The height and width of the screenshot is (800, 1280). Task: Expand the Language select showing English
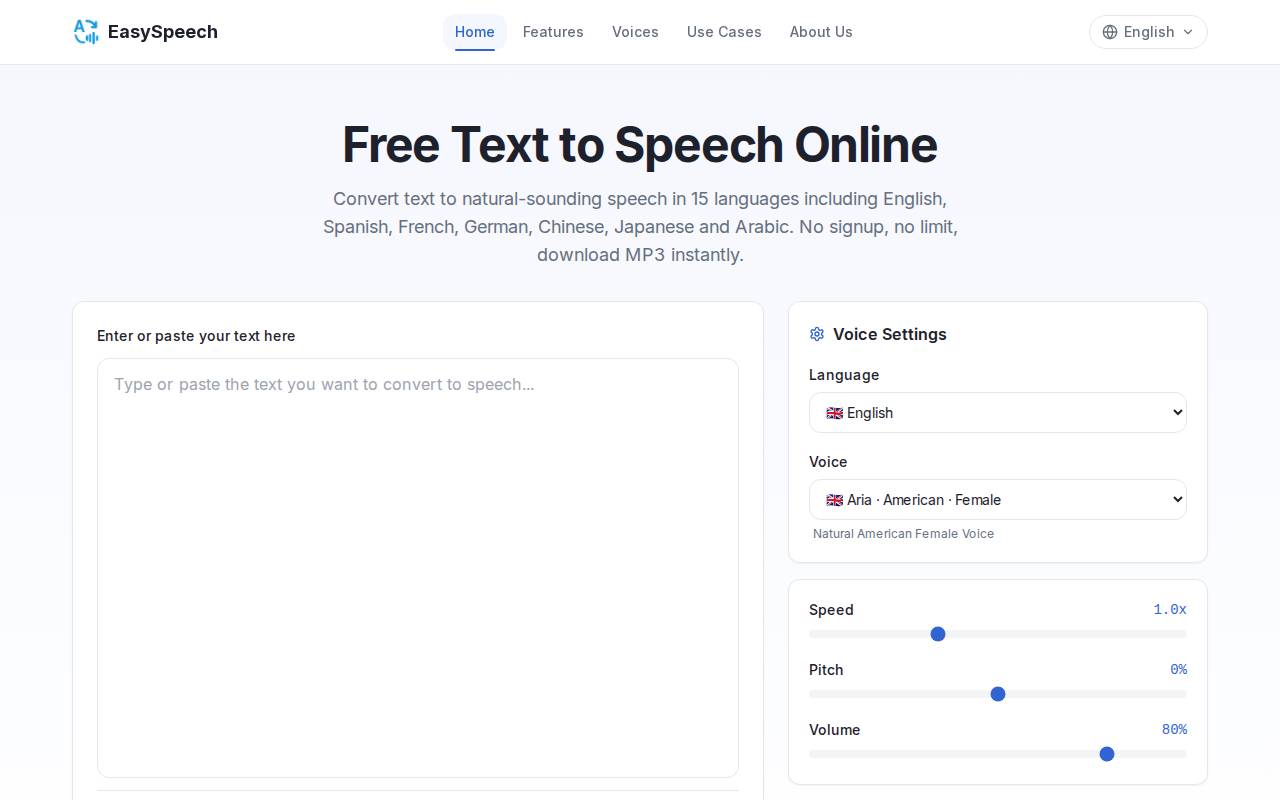pyautogui.click(x=998, y=412)
